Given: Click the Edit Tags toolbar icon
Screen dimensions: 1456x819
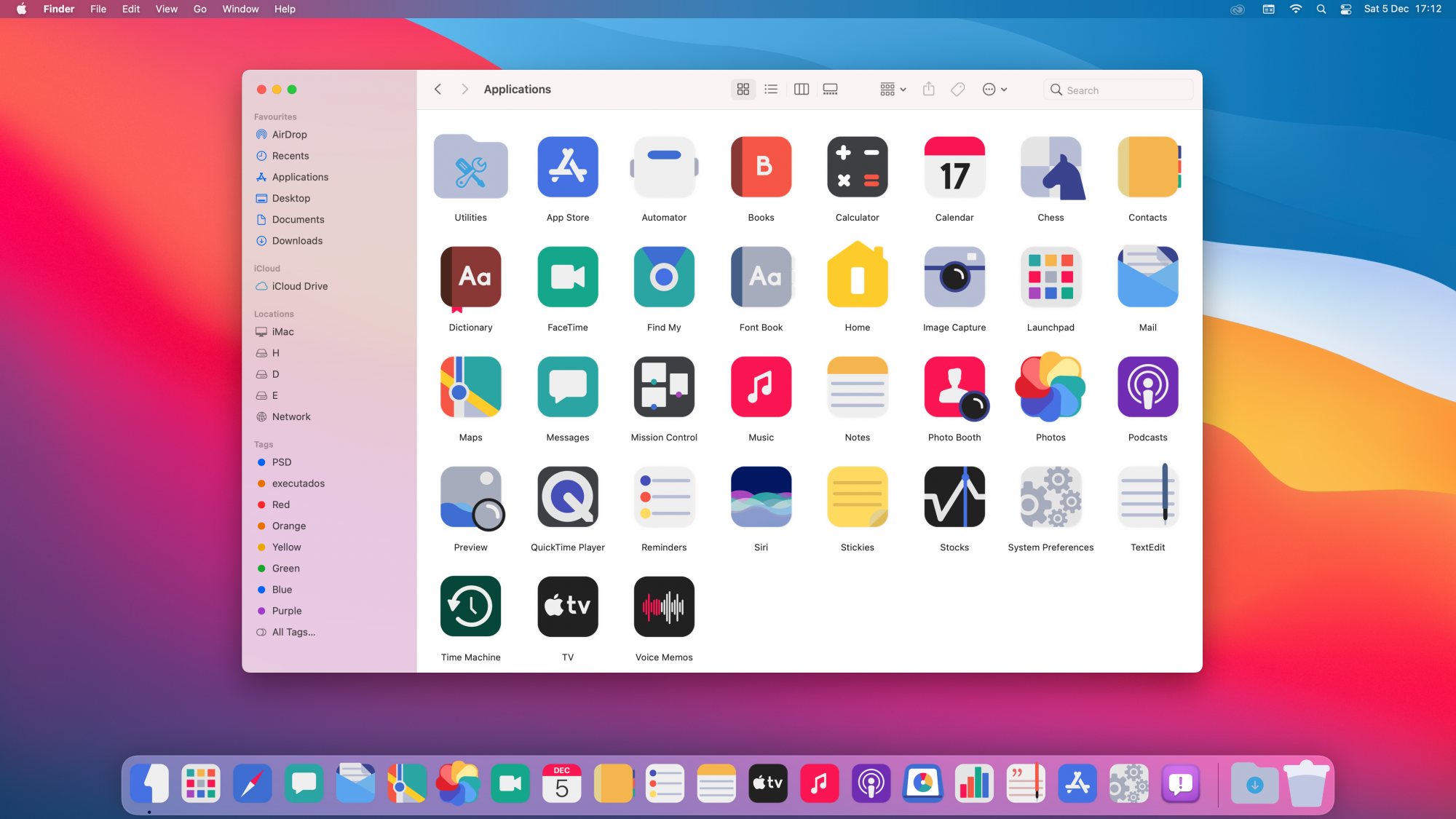Looking at the screenshot, I should pyautogui.click(x=958, y=89).
